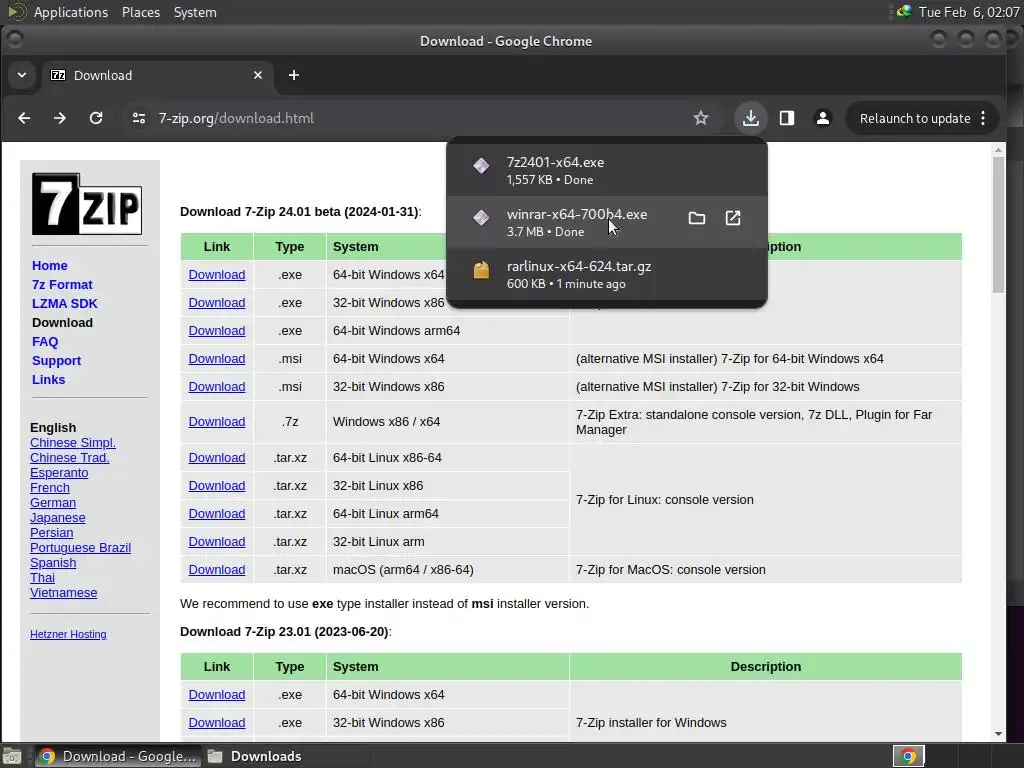The height and width of the screenshot is (768, 1024).
Task: Click the browser forward arrow
Action: point(59,118)
